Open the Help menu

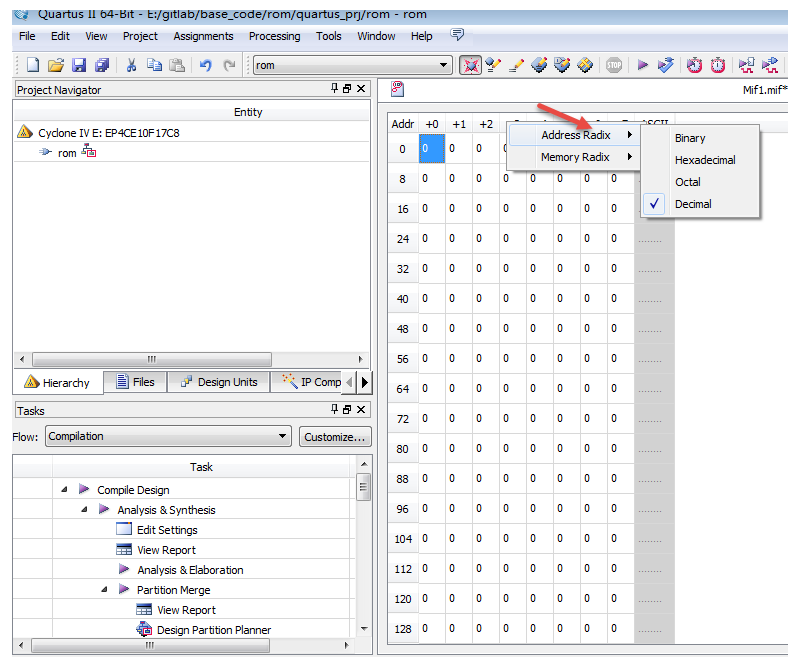click(421, 36)
